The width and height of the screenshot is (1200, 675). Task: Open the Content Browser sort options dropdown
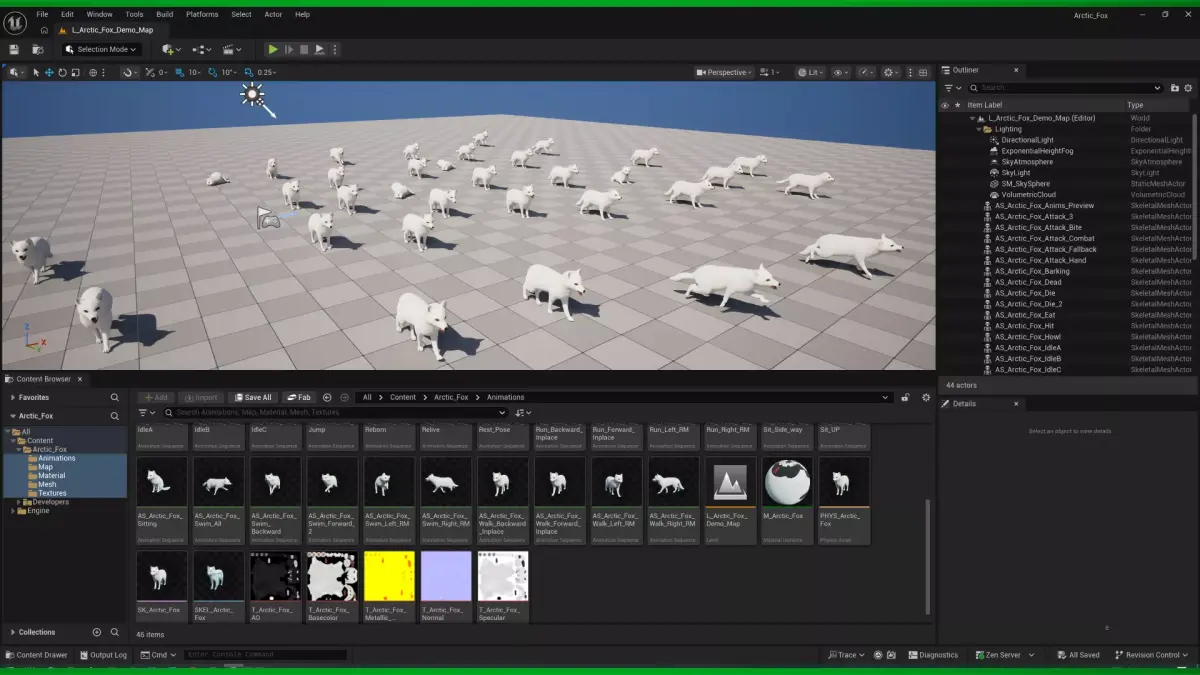point(523,412)
